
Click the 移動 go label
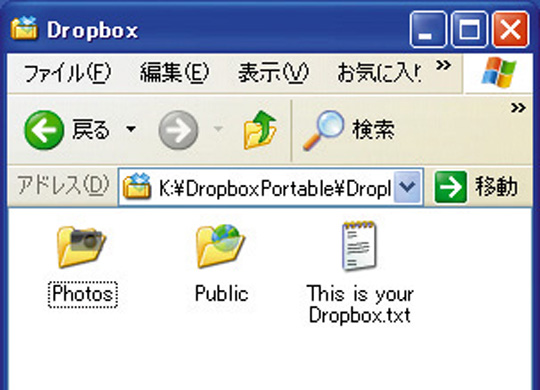[x=496, y=187]
